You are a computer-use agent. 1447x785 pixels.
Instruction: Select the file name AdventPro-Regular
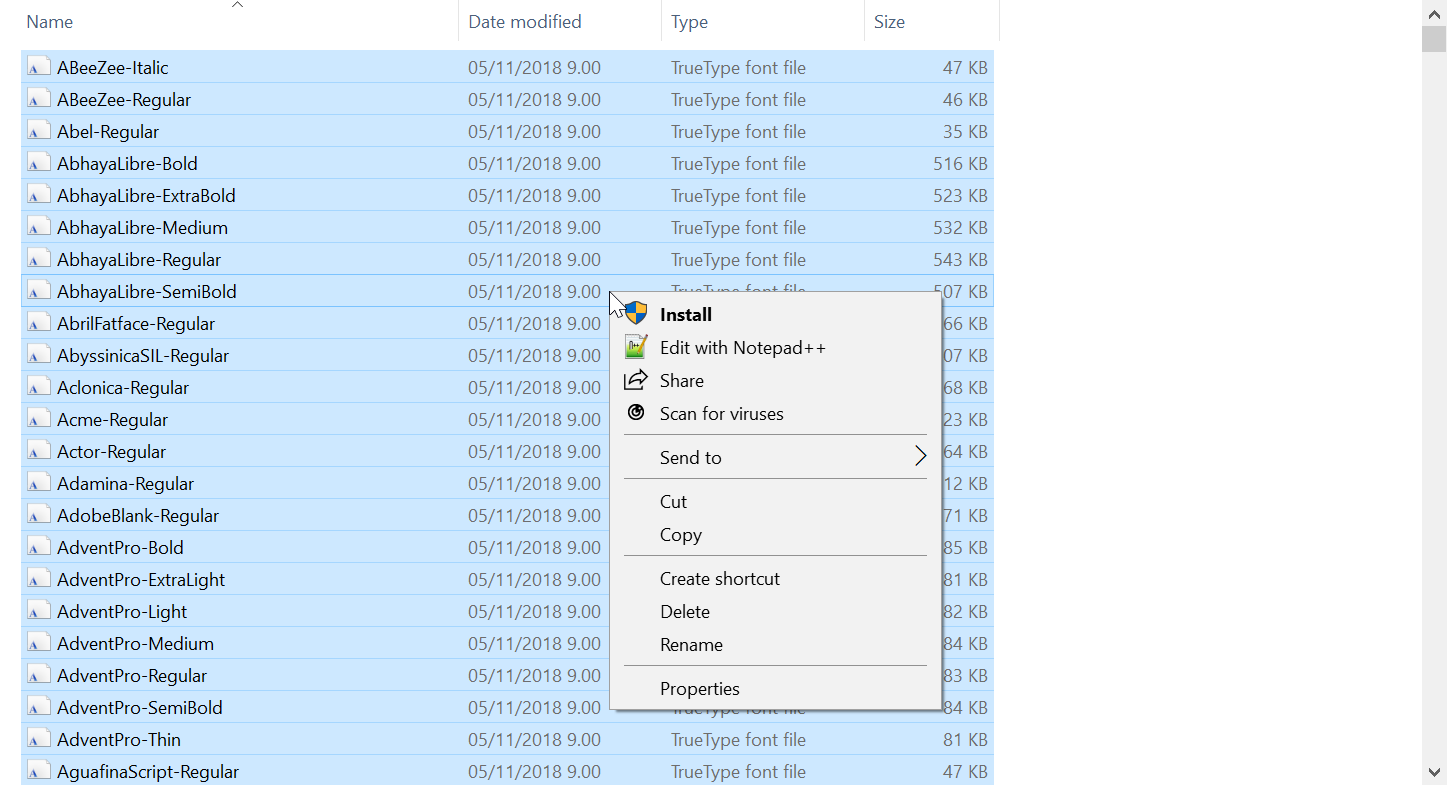pos(132,676)
